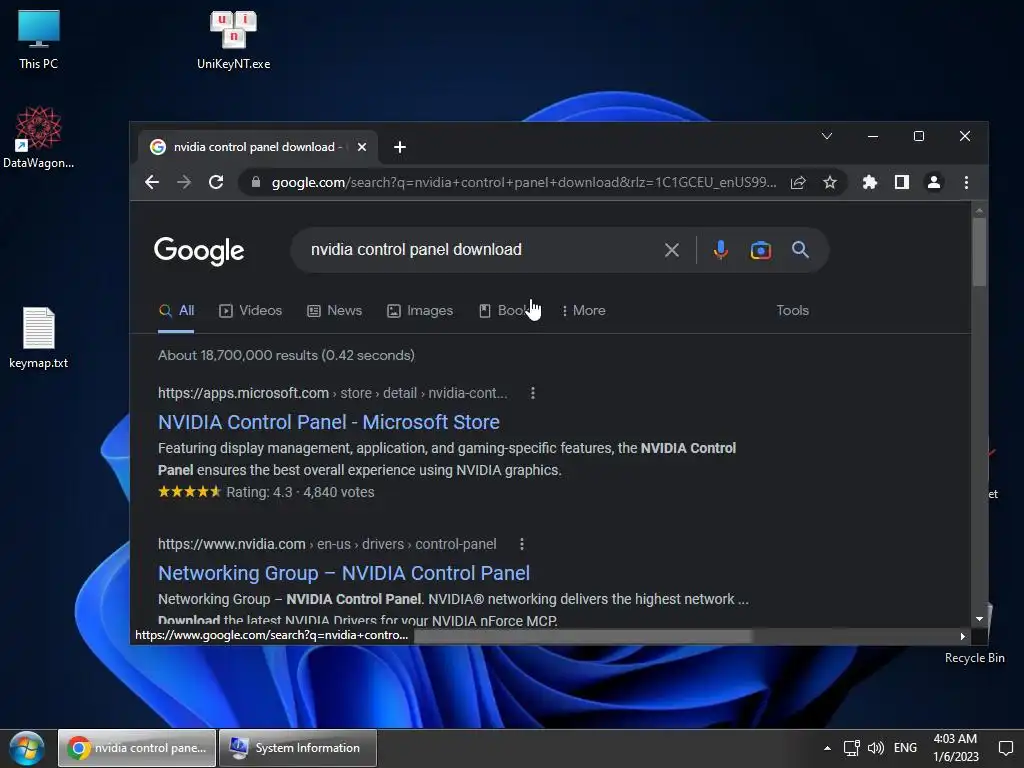Select the DataWagon desktop shortcut
Image resolution: width=1024 pixels, height=768 pixels.
point(39,137)
